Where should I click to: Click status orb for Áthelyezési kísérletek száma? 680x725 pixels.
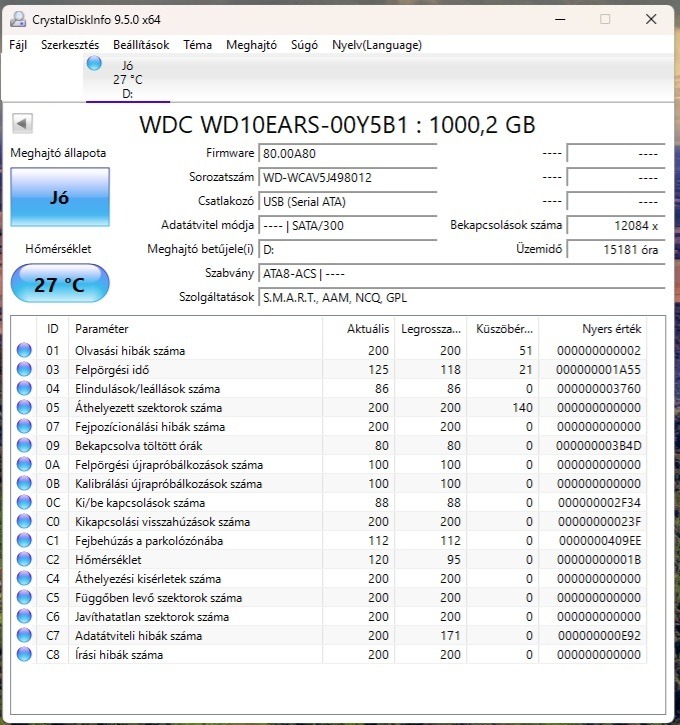coord(24,578)
